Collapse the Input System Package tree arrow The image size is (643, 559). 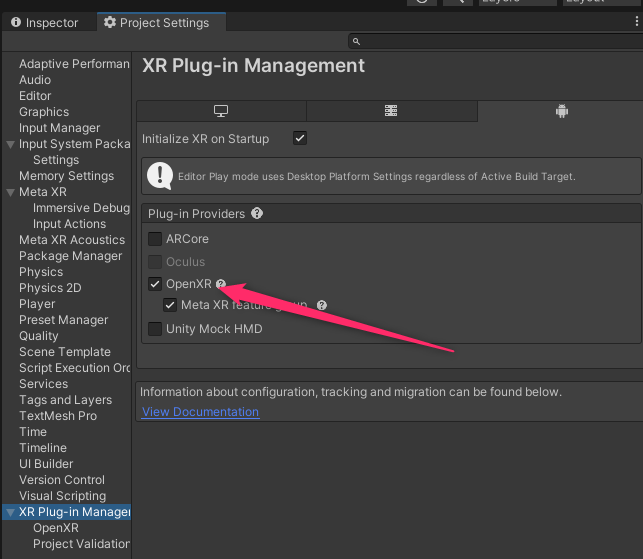click(11, 144)
